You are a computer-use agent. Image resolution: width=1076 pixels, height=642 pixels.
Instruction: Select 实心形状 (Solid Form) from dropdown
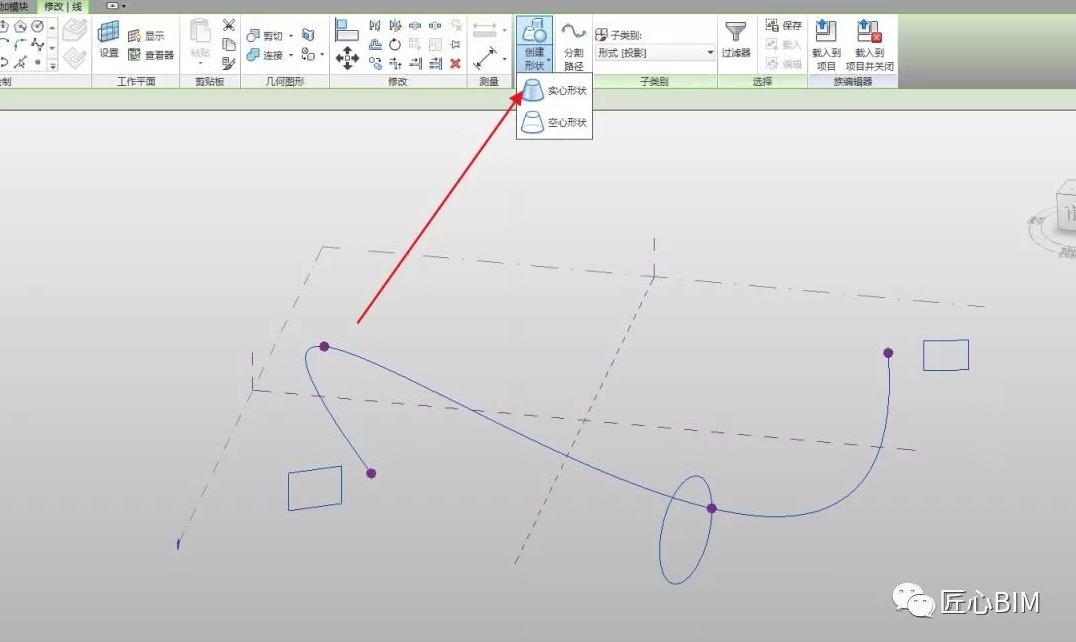pyautogui.click(x=554, y=91)
